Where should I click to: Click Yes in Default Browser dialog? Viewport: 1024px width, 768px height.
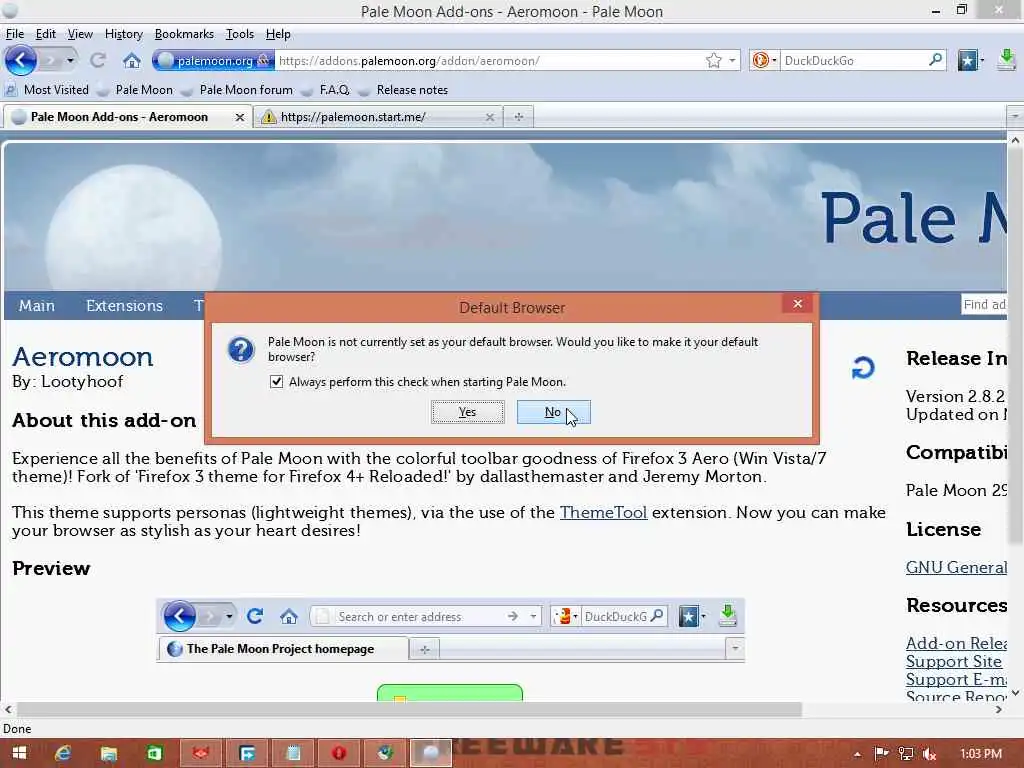point(468,412)
